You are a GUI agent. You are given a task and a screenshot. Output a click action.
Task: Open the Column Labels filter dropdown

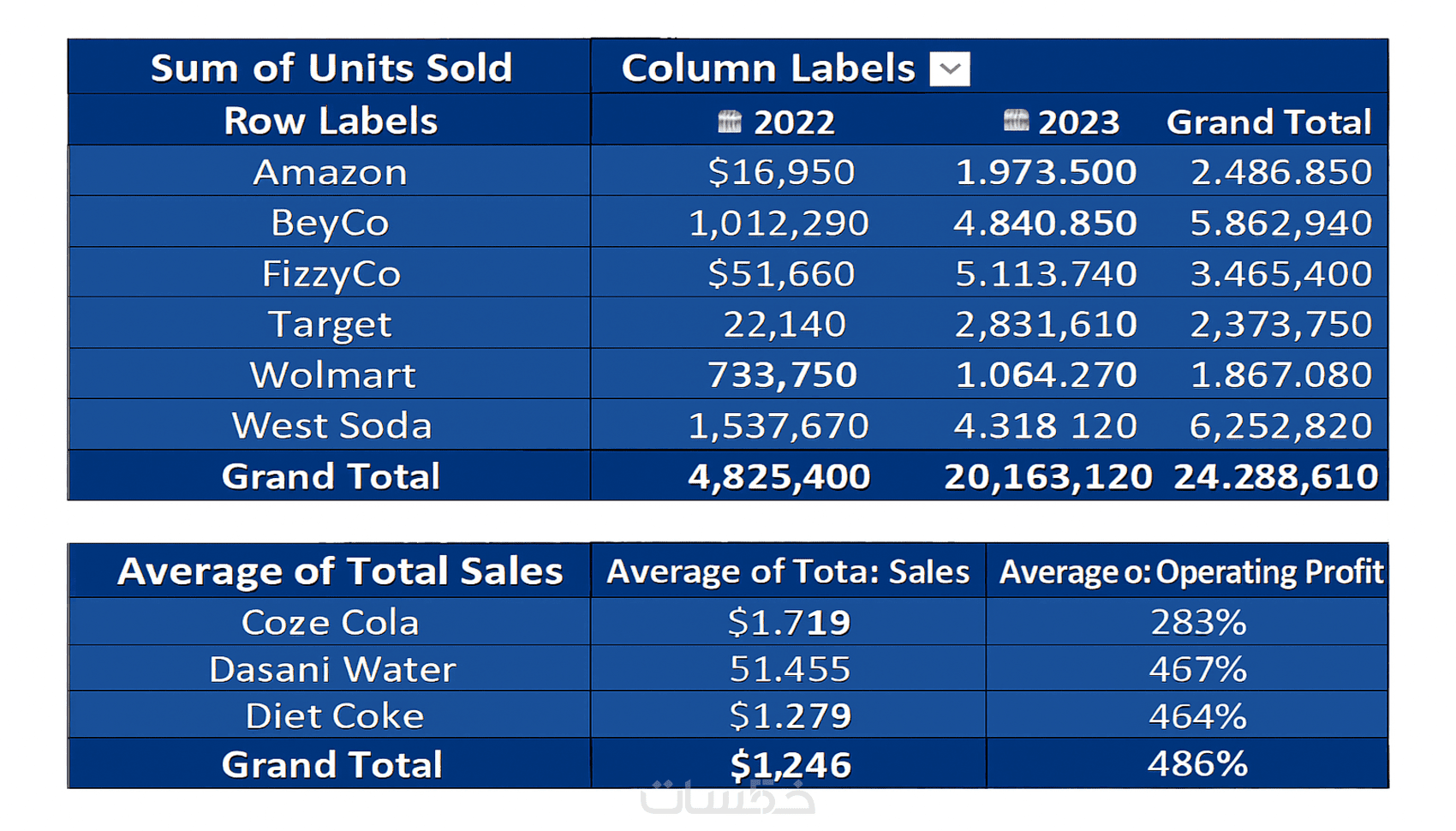950,69
